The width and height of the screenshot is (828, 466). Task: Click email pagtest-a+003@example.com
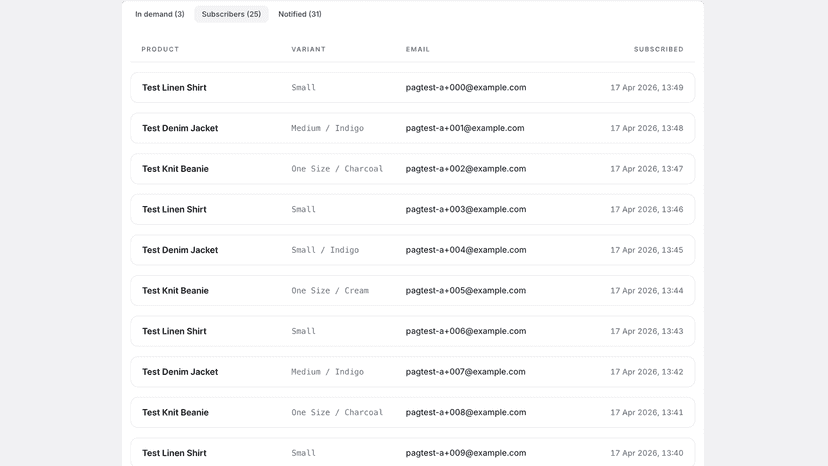point(466,210)
